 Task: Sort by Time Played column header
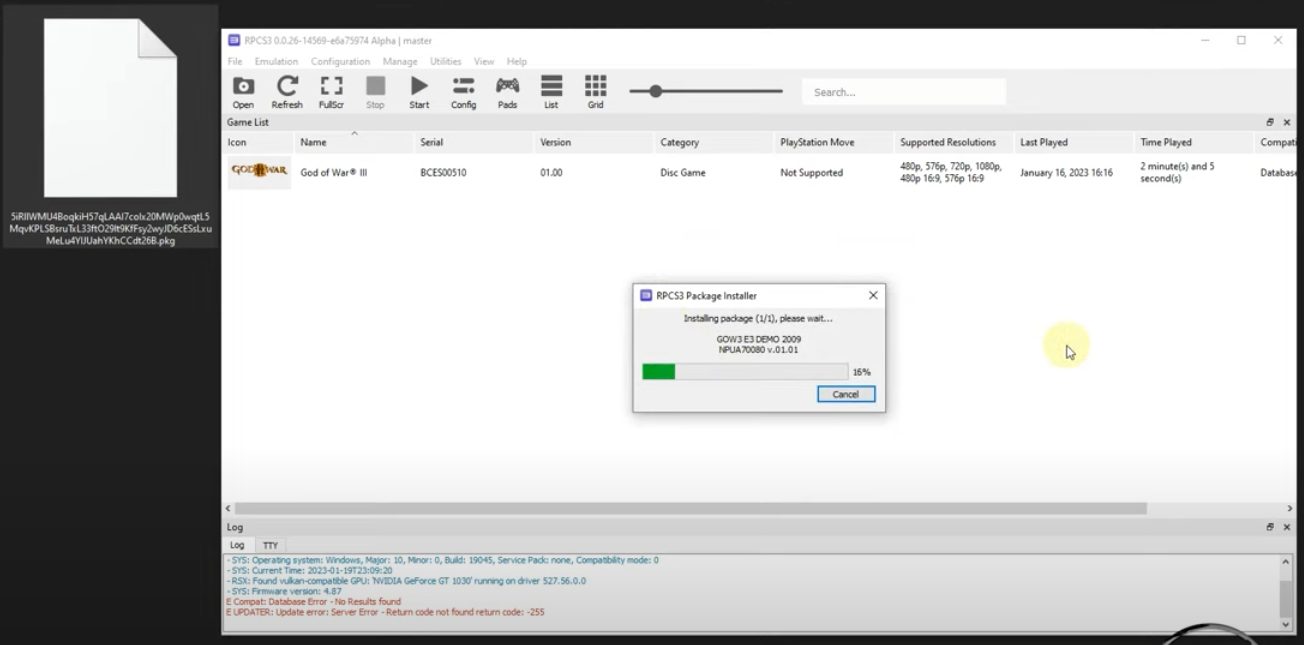click(x=1194, y=142)
